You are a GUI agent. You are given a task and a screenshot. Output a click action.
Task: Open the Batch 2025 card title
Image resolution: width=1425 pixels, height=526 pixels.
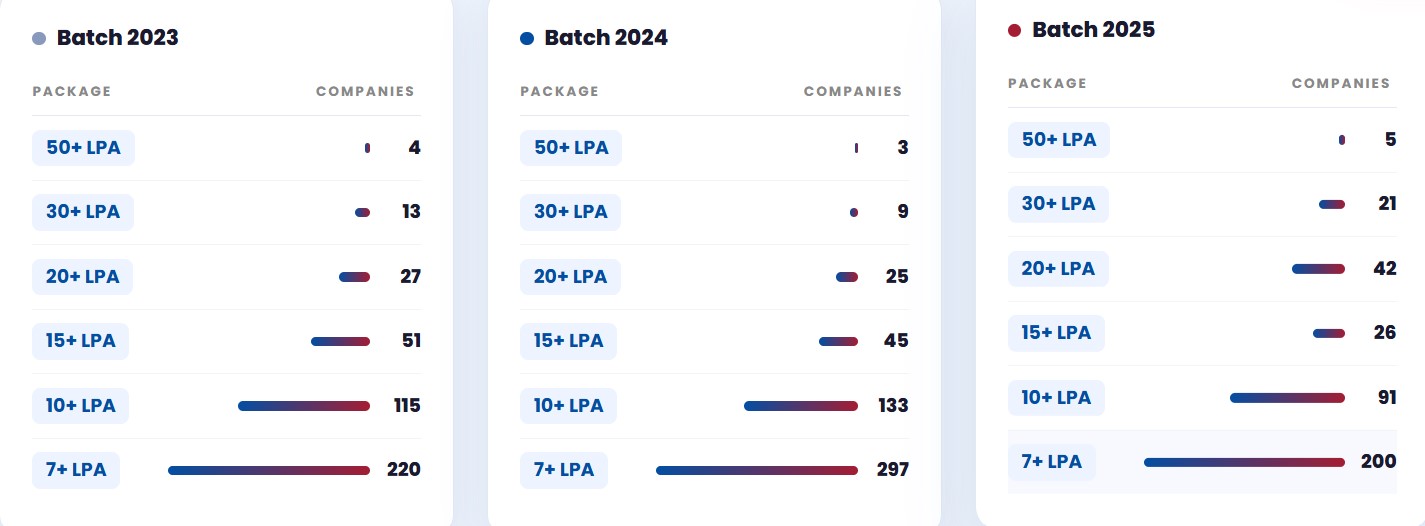(1093, 30)
